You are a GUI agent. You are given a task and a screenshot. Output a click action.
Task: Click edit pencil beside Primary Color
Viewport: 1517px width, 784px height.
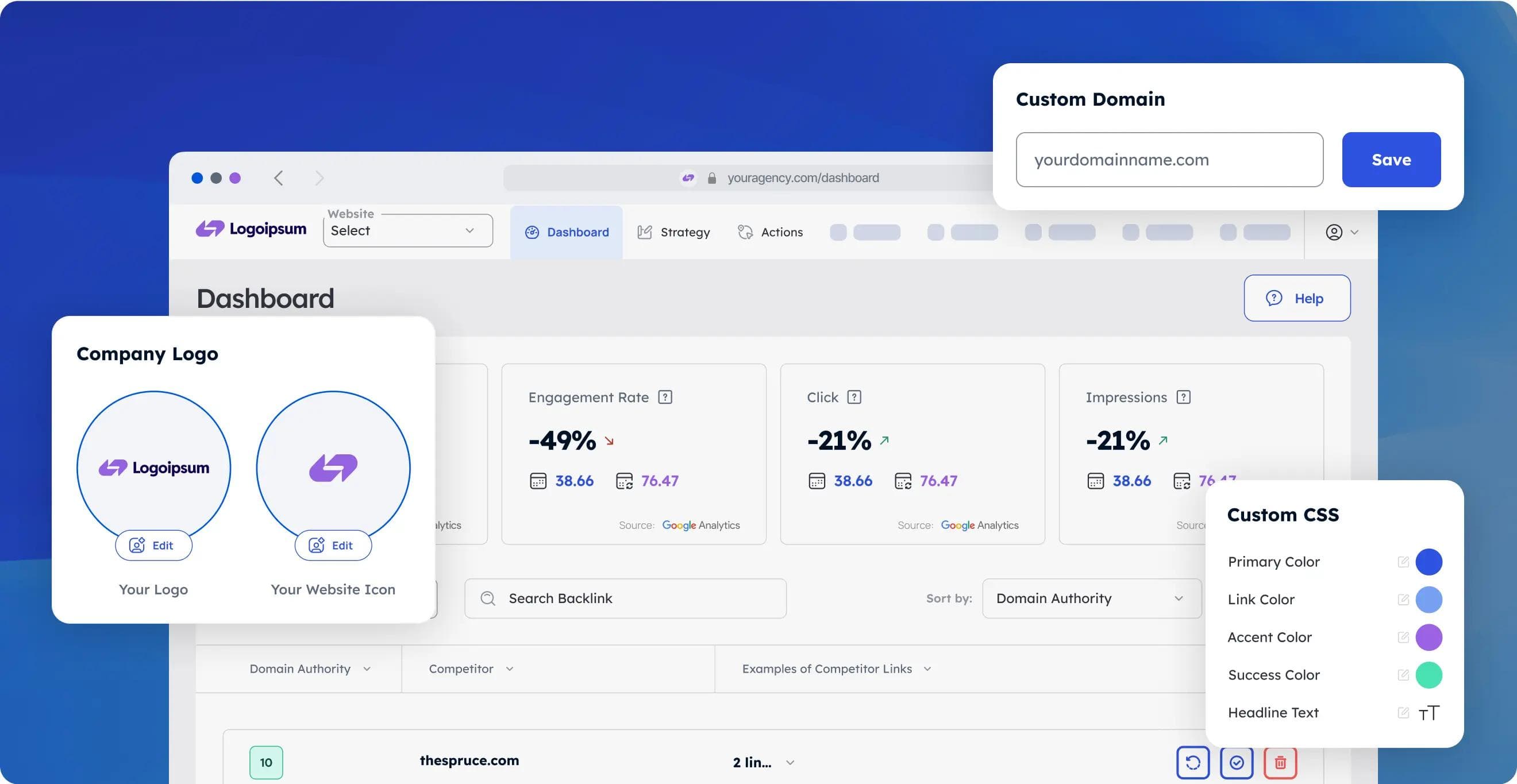click(x=1403, y=562)
